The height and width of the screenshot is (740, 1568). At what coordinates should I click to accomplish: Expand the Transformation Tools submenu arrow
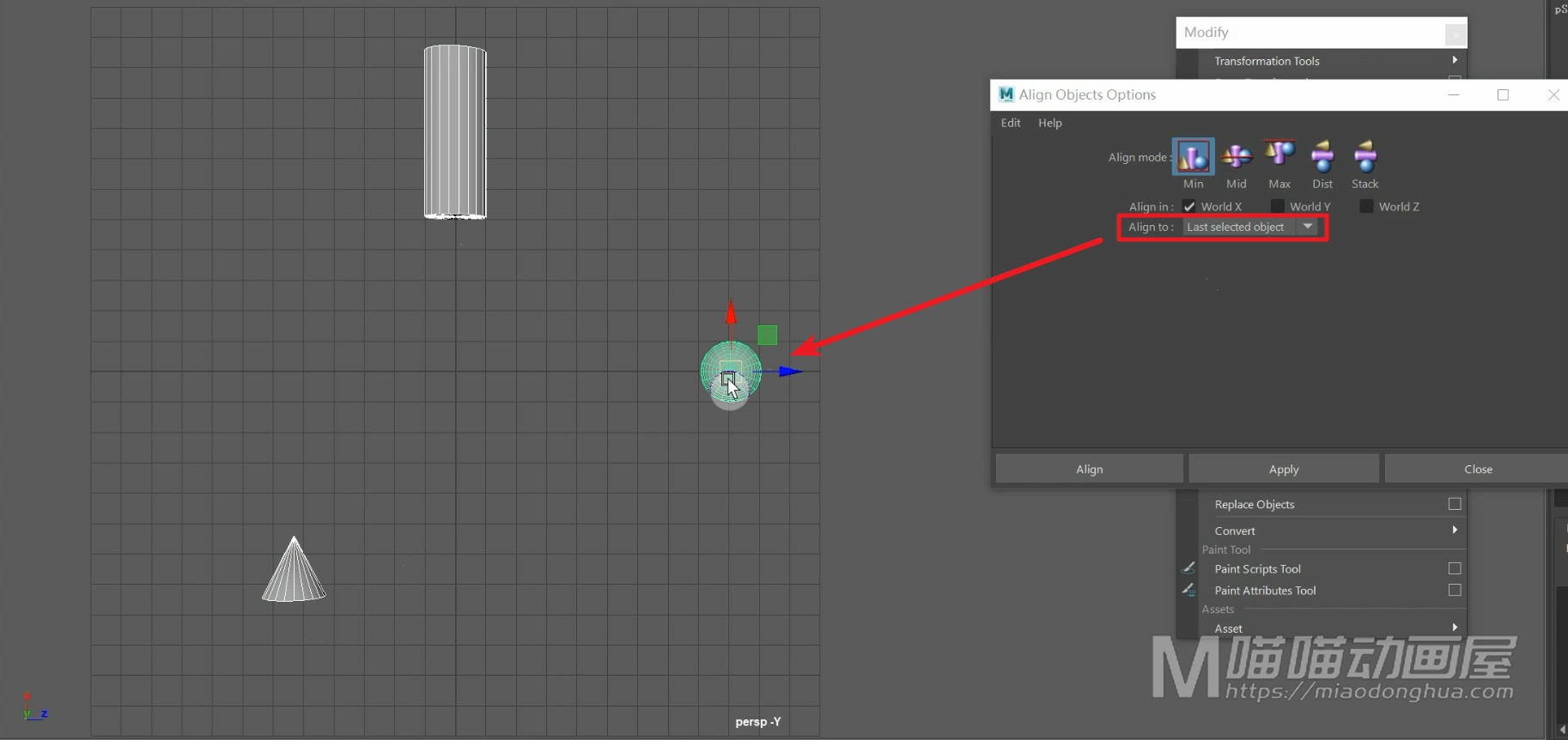1455,60
